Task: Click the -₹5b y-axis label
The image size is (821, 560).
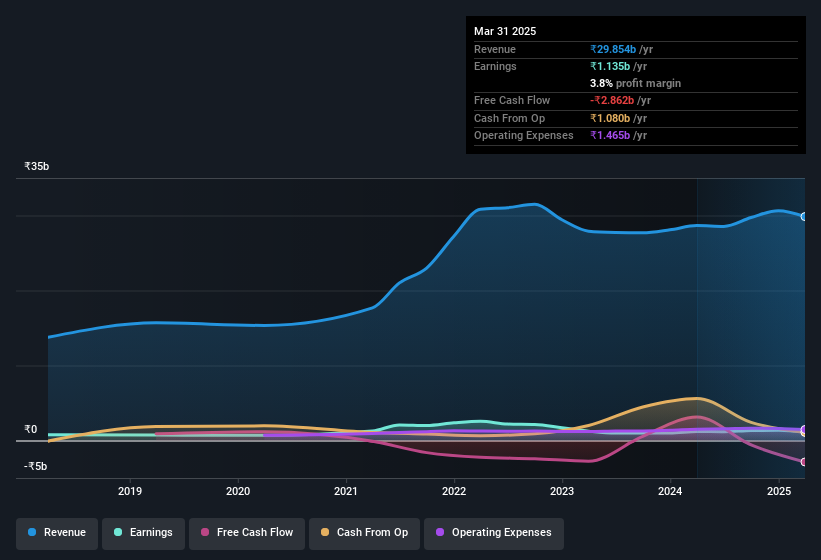Action: (36, 466)
